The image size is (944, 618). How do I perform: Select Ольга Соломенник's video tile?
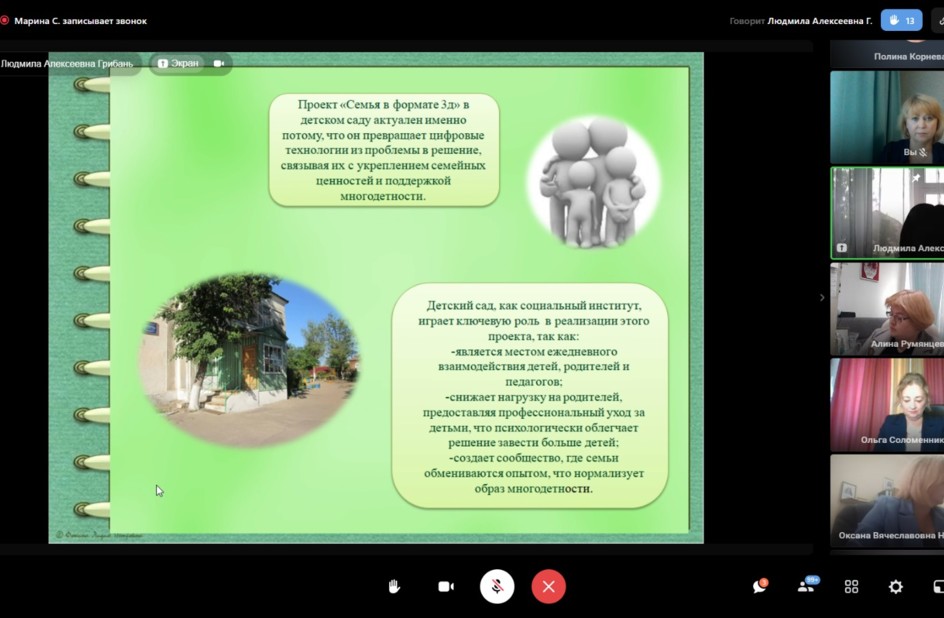coord(887,405)
